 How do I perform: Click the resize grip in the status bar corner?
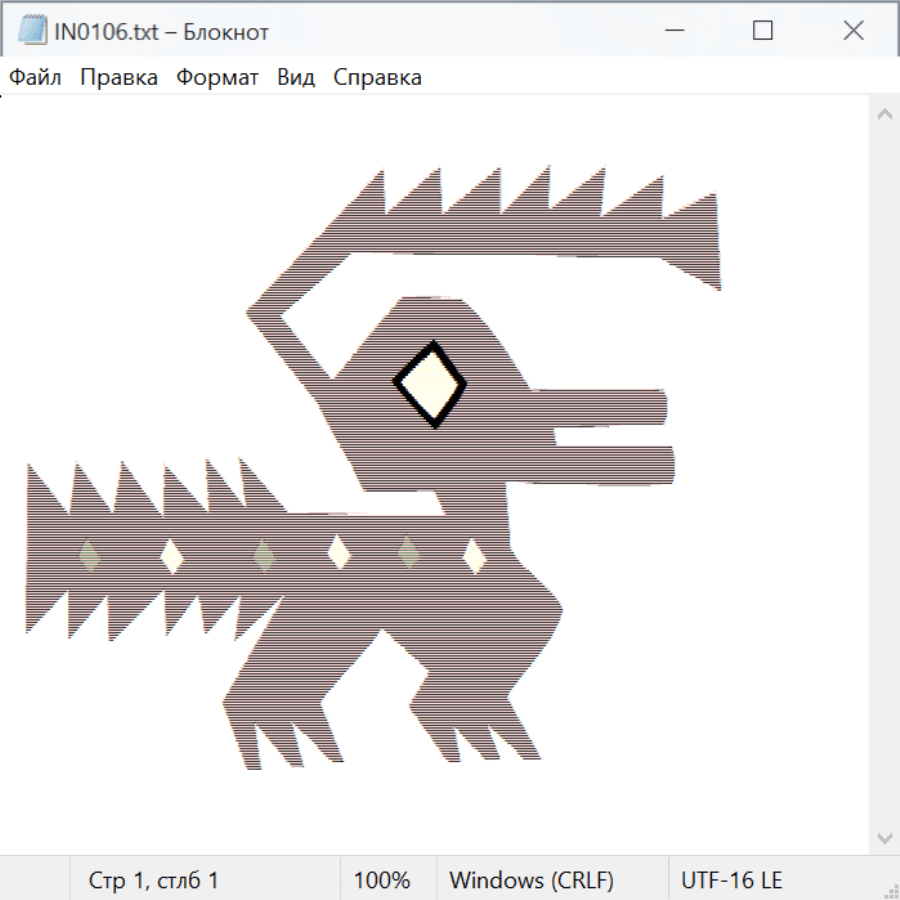pyautogui.click(x=890, y=890)
